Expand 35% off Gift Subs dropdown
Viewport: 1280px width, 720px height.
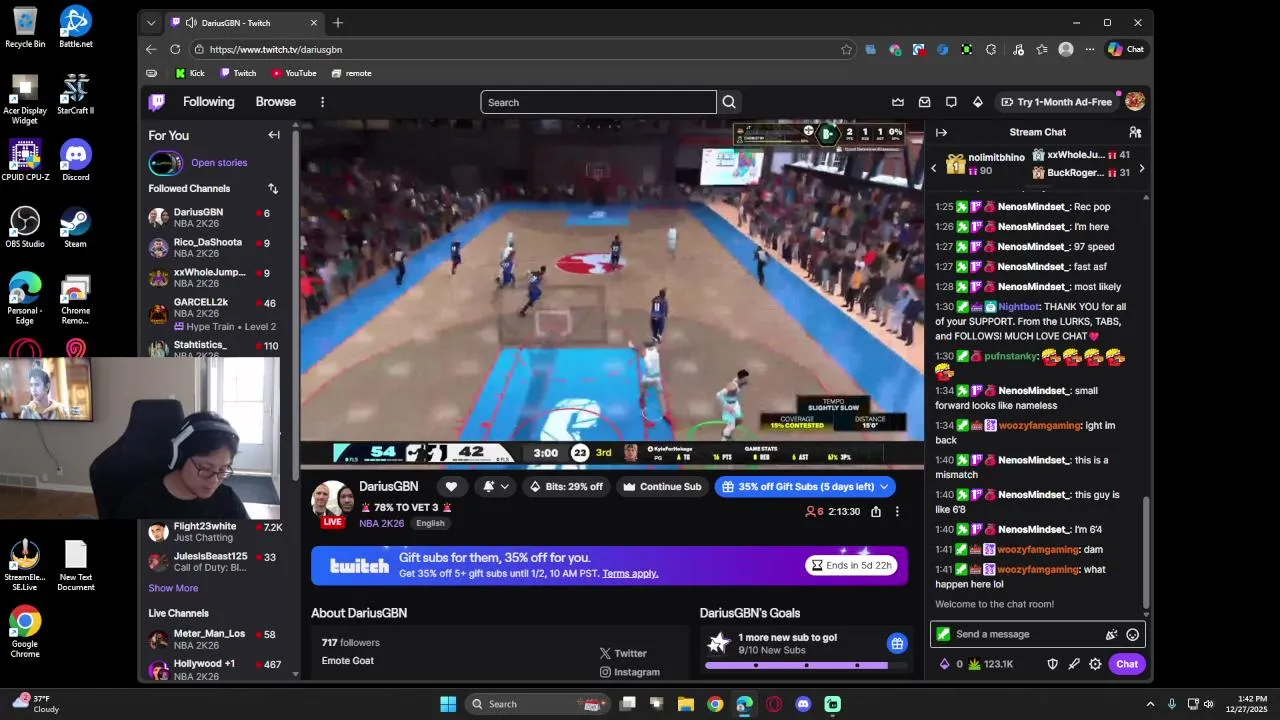(884, 487)
